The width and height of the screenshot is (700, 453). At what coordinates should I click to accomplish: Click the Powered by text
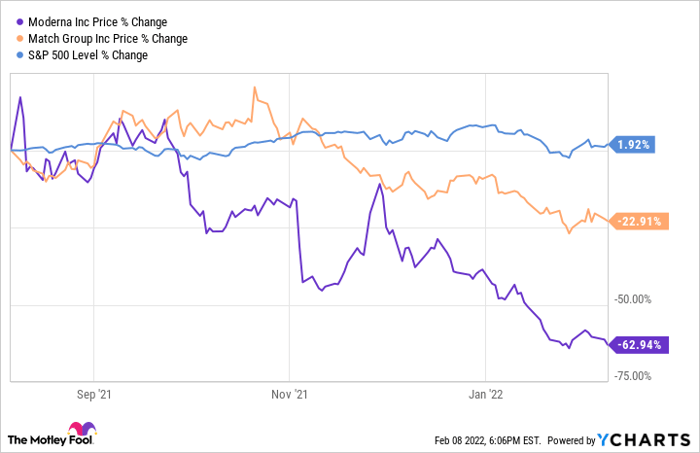tap(572, 440)
